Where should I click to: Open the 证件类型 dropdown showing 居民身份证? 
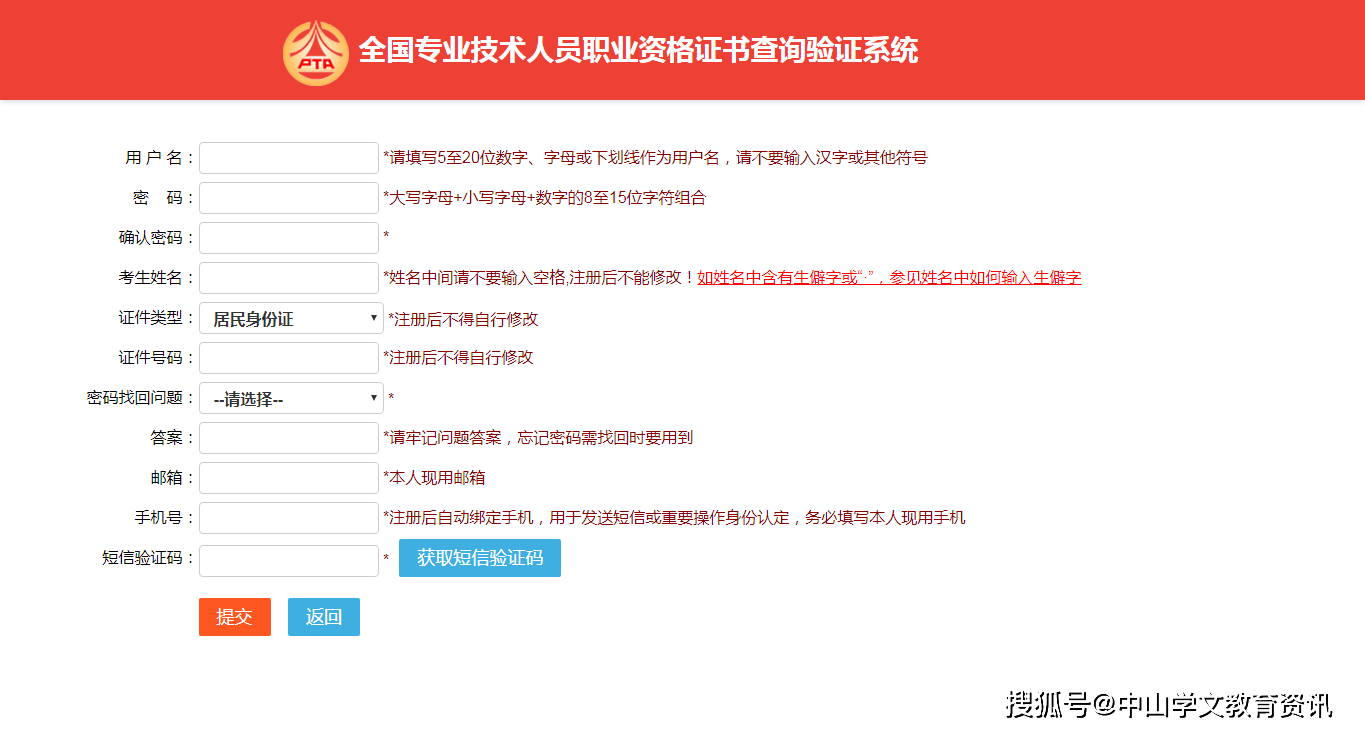[x=291, y=318]
